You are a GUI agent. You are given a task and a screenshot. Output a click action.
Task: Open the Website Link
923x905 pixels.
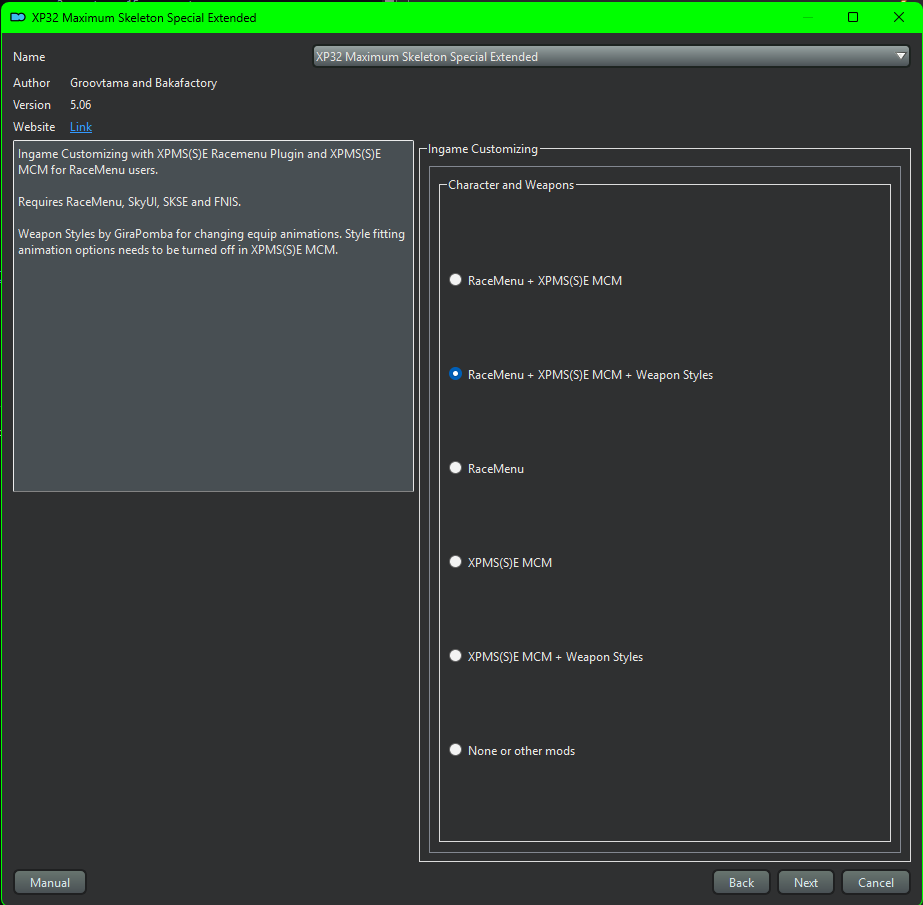click(81, 127)
